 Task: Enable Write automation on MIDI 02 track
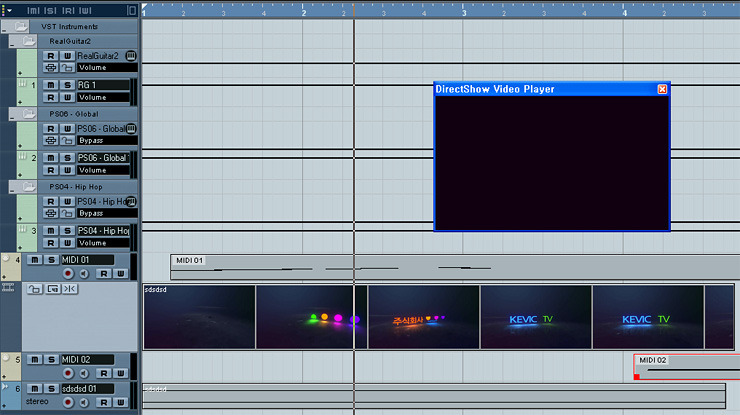pos(120,373)
